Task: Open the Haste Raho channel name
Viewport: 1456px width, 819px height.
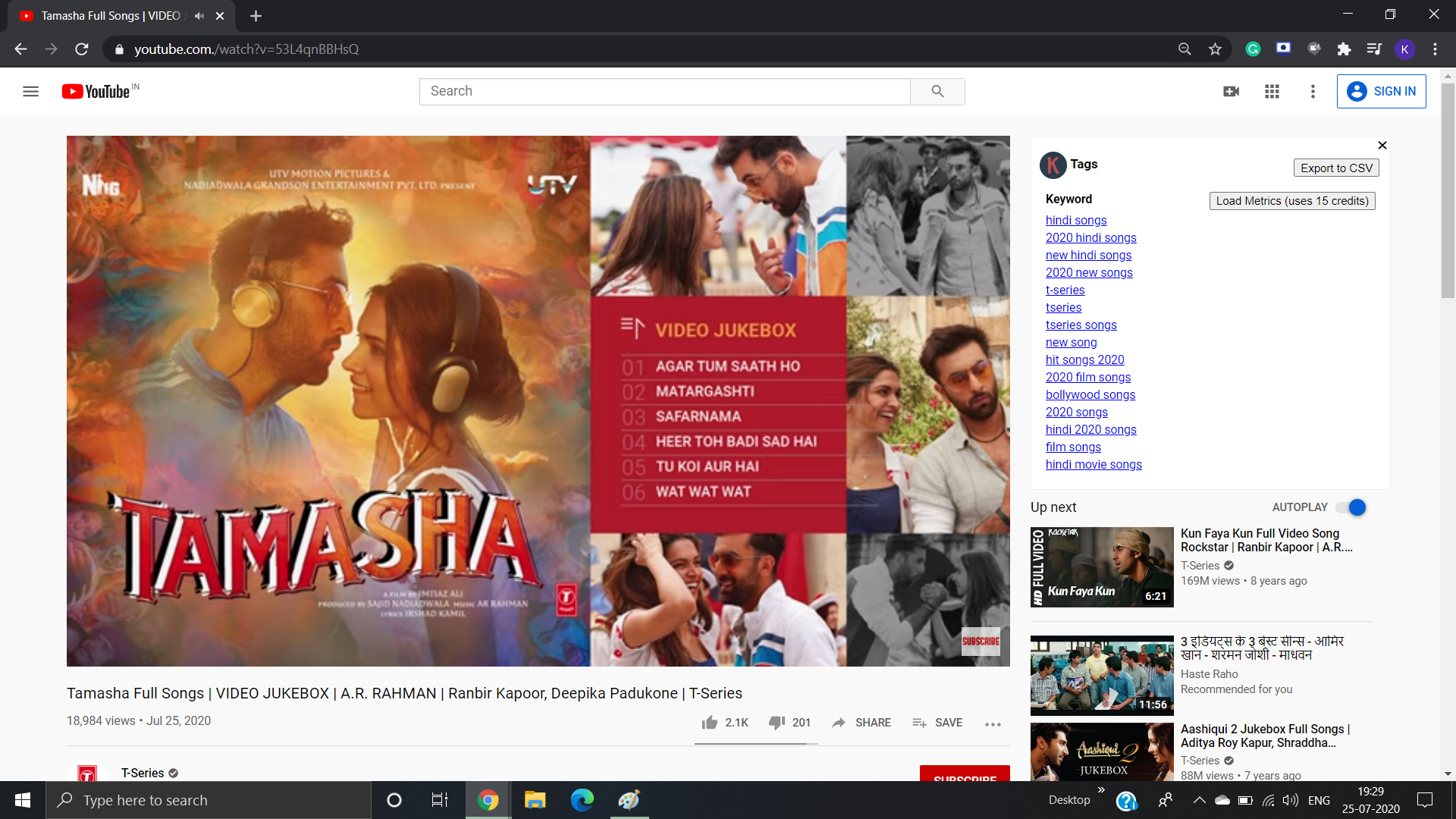Action: coord(1209,674)
